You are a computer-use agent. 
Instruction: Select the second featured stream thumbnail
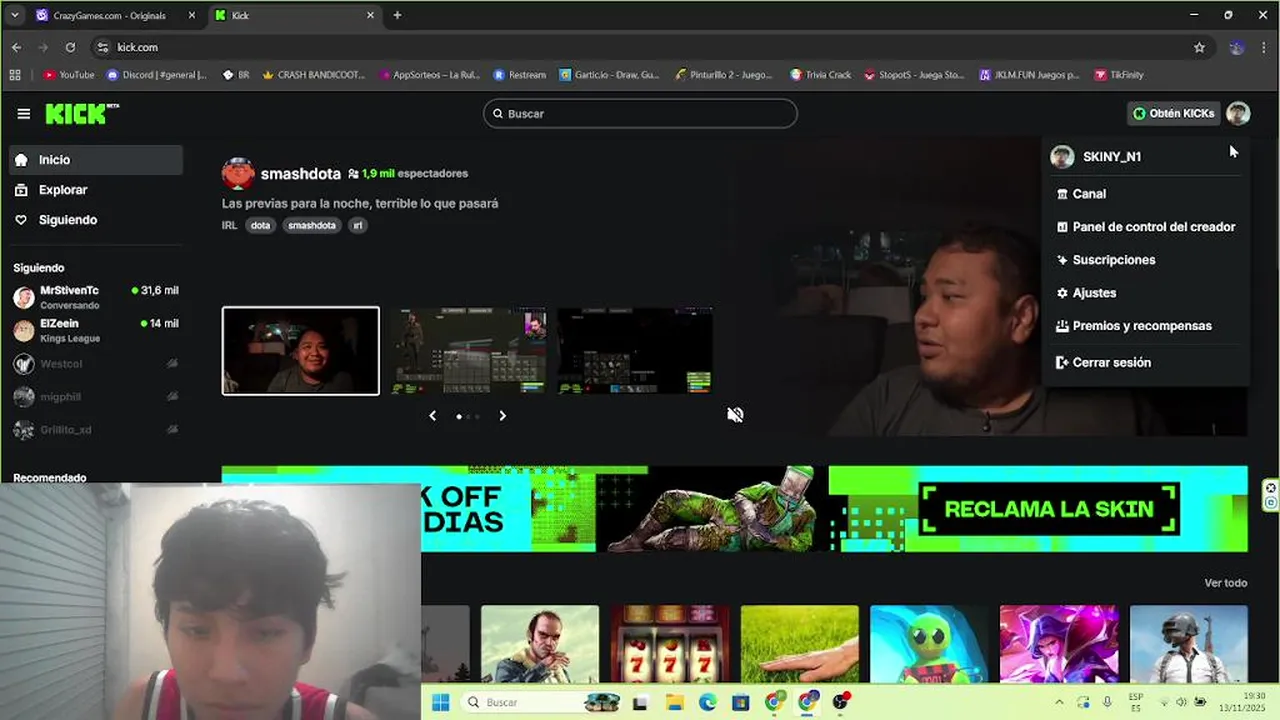click(468, 351)
